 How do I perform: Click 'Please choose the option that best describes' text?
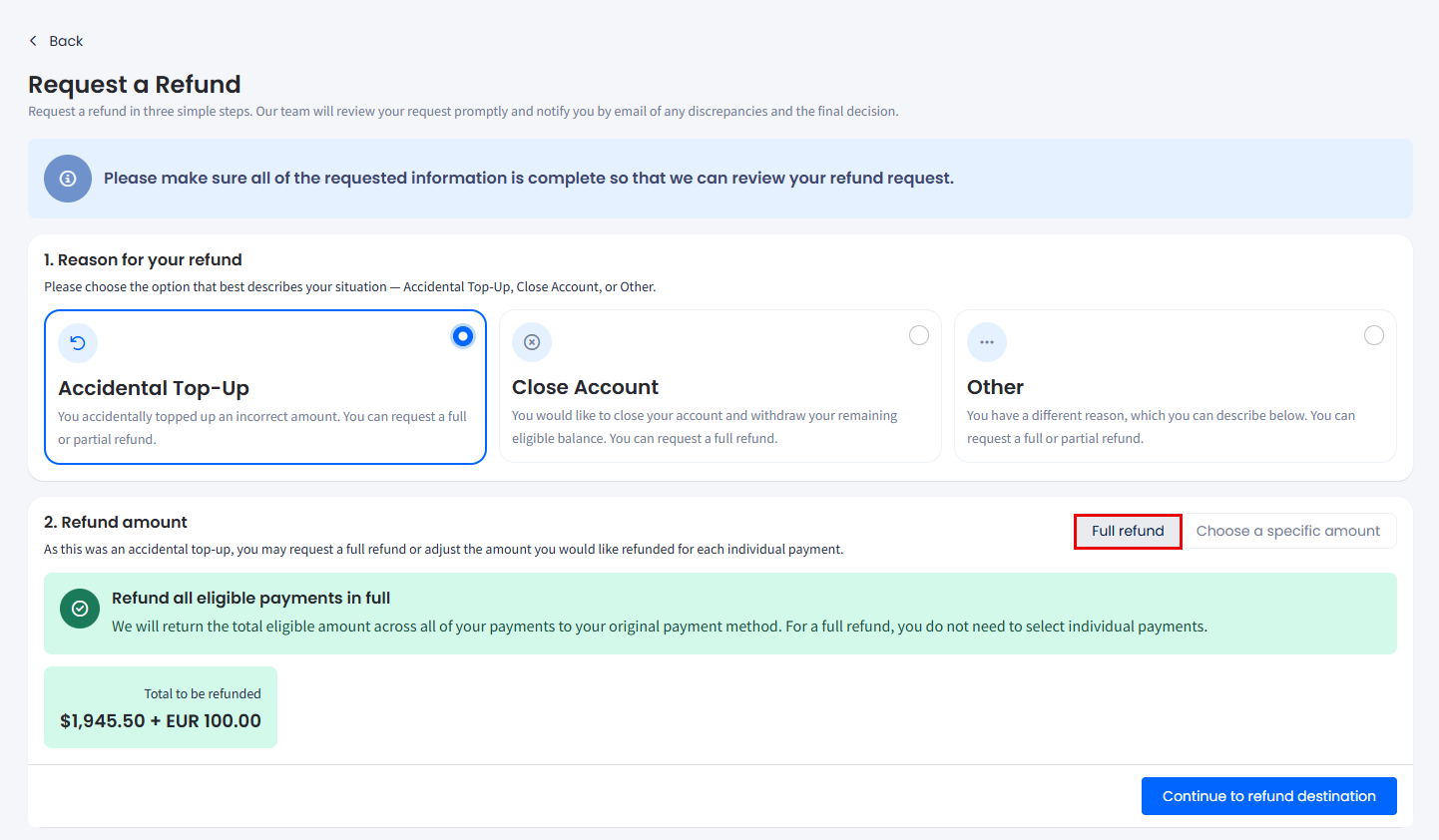point(350,287)
